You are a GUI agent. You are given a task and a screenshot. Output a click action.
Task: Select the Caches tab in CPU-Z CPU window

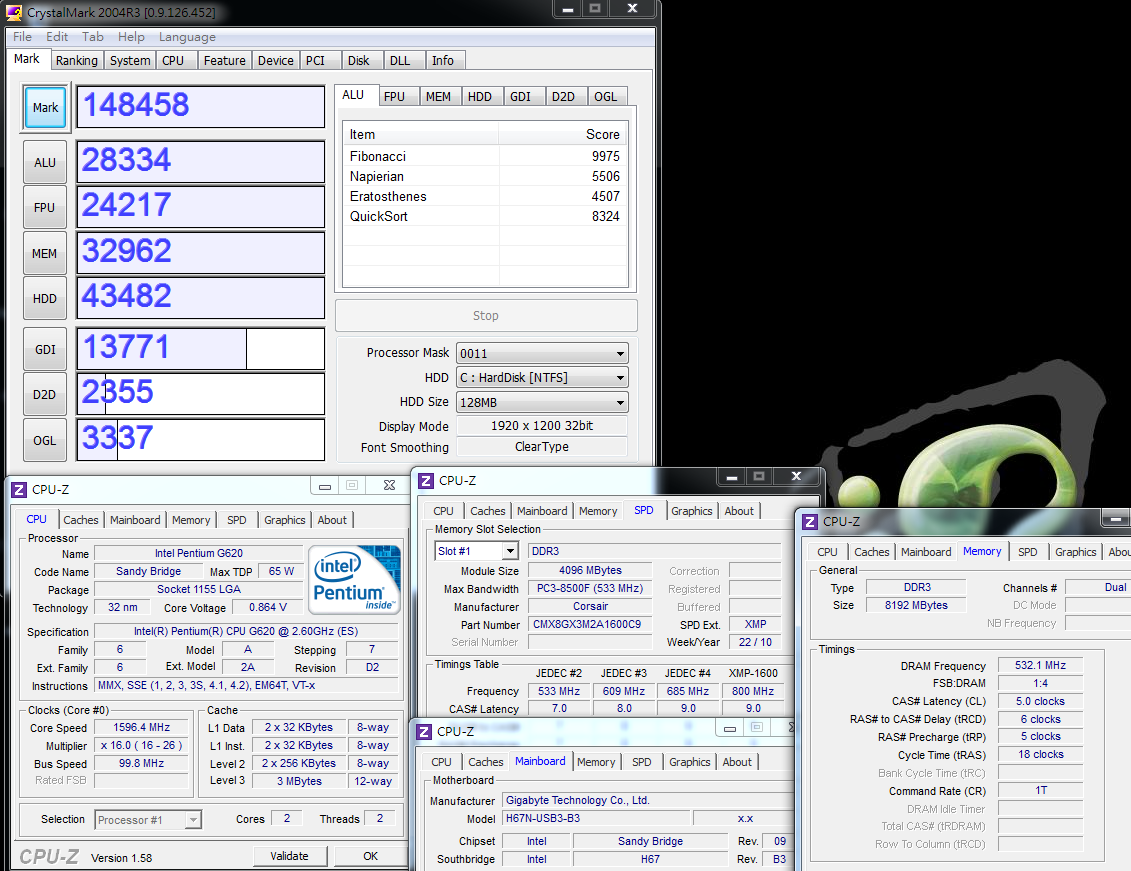[81, 520]
